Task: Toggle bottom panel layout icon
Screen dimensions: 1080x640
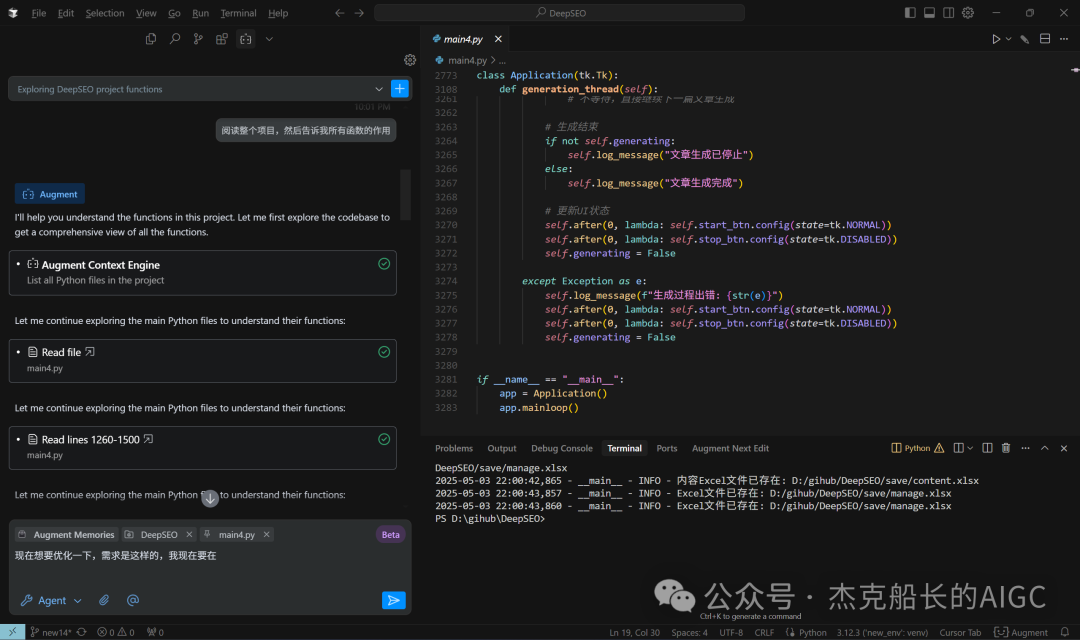Action: coord(929,12)
